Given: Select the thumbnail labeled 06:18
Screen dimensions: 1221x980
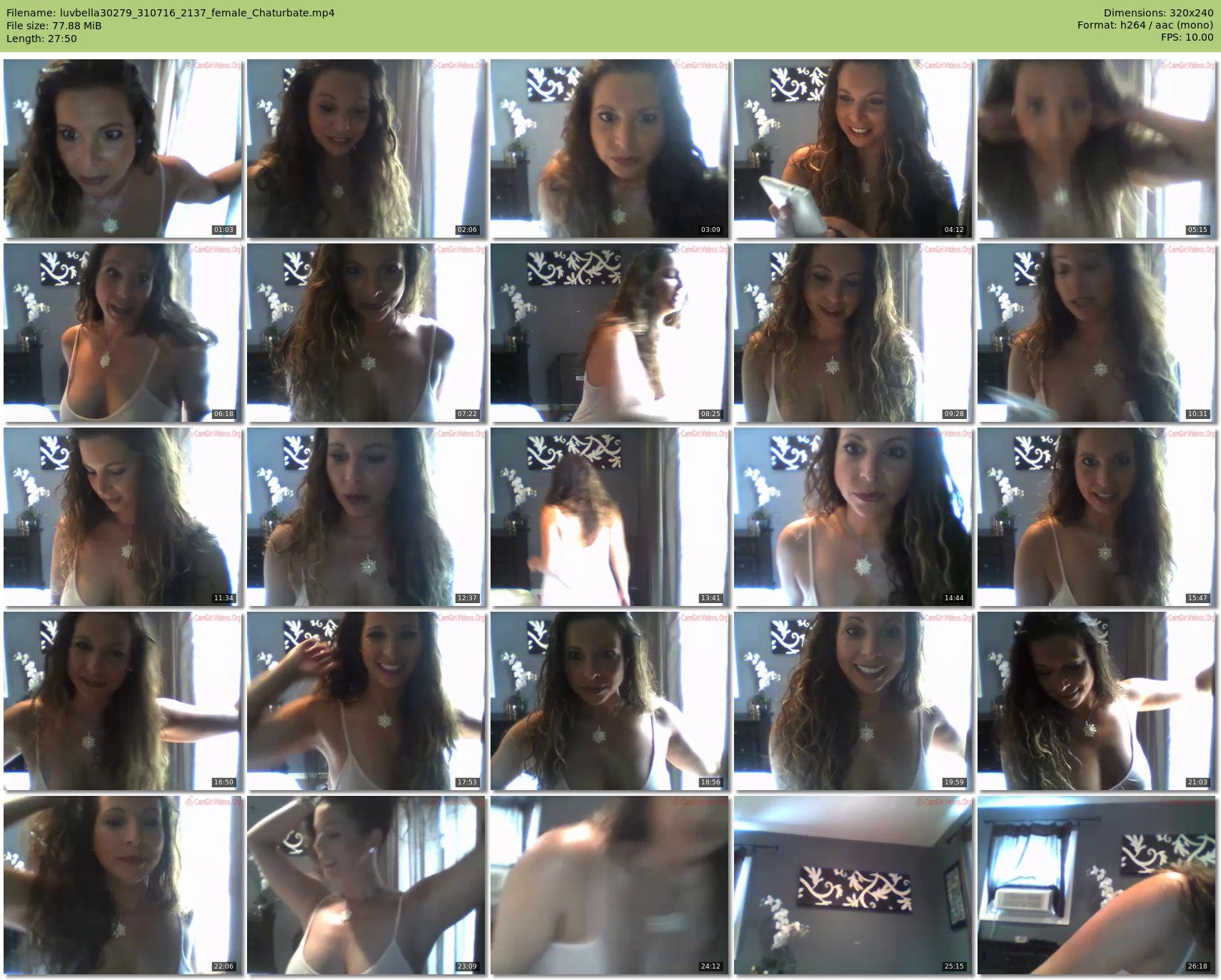Looking at the screenshot, I should pyautogui.click(x=123, y=333).
